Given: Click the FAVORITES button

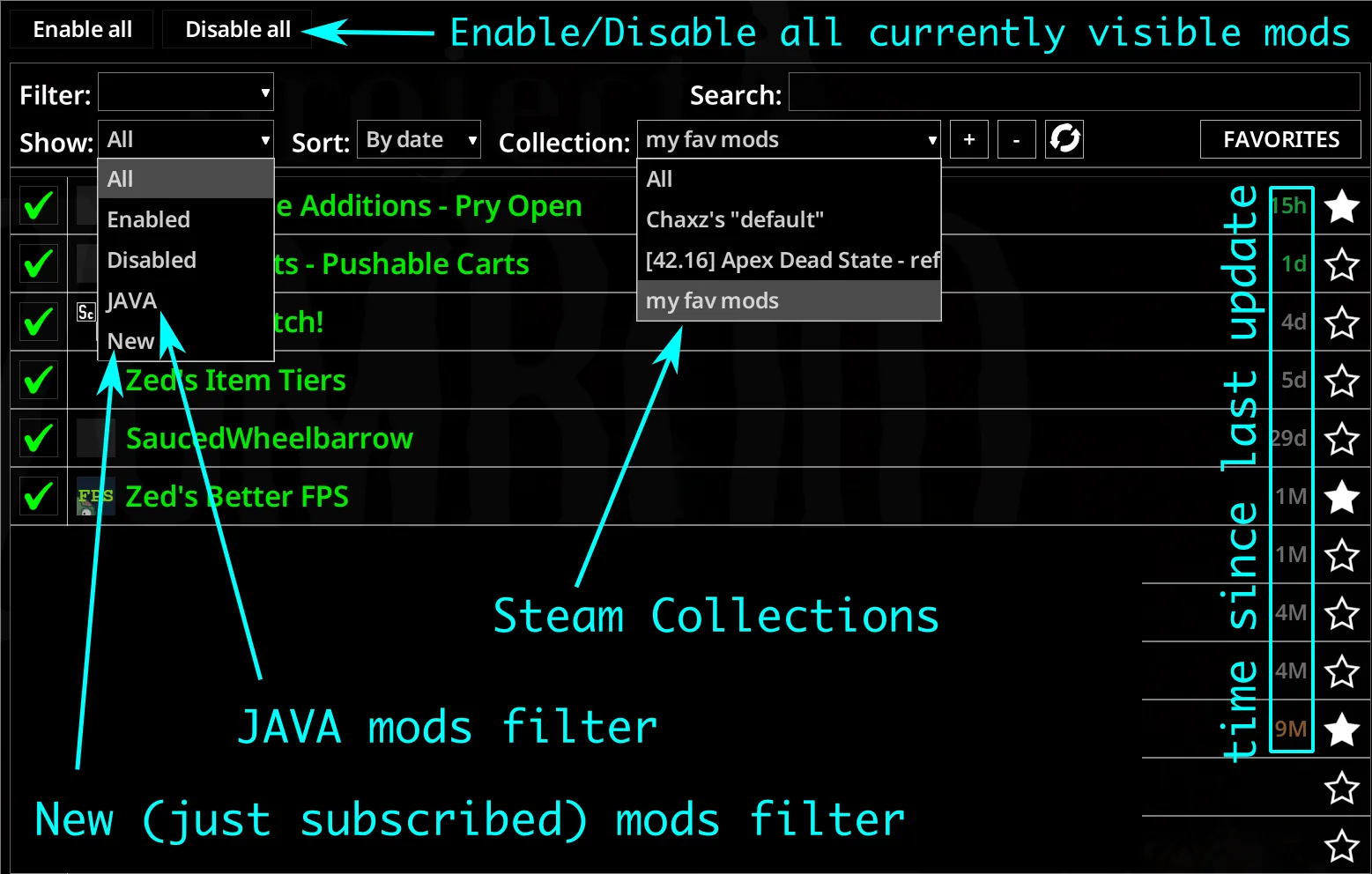Looking at the screenshot, I should (x=1280, y=139).
